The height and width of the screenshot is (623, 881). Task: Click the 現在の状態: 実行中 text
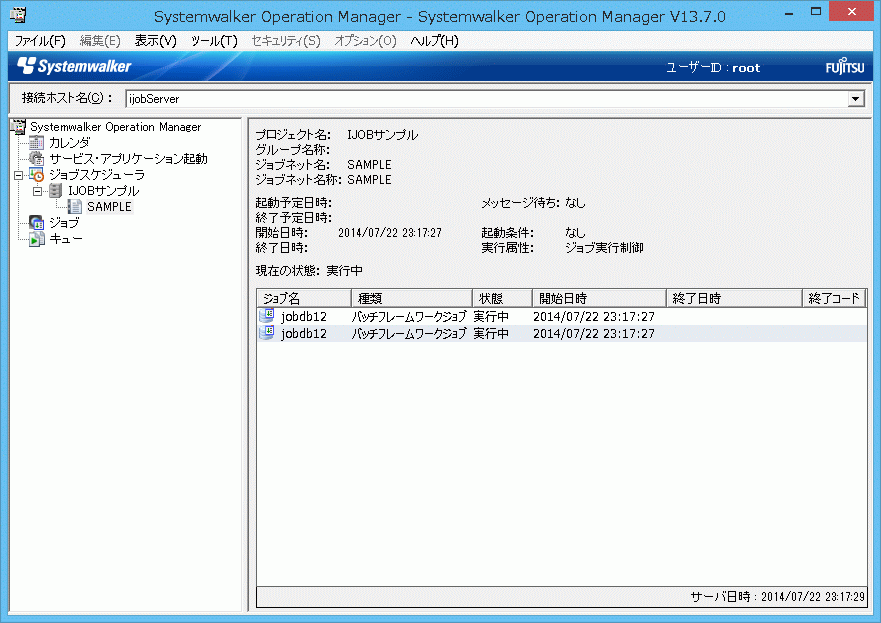[x=309, y=271]
